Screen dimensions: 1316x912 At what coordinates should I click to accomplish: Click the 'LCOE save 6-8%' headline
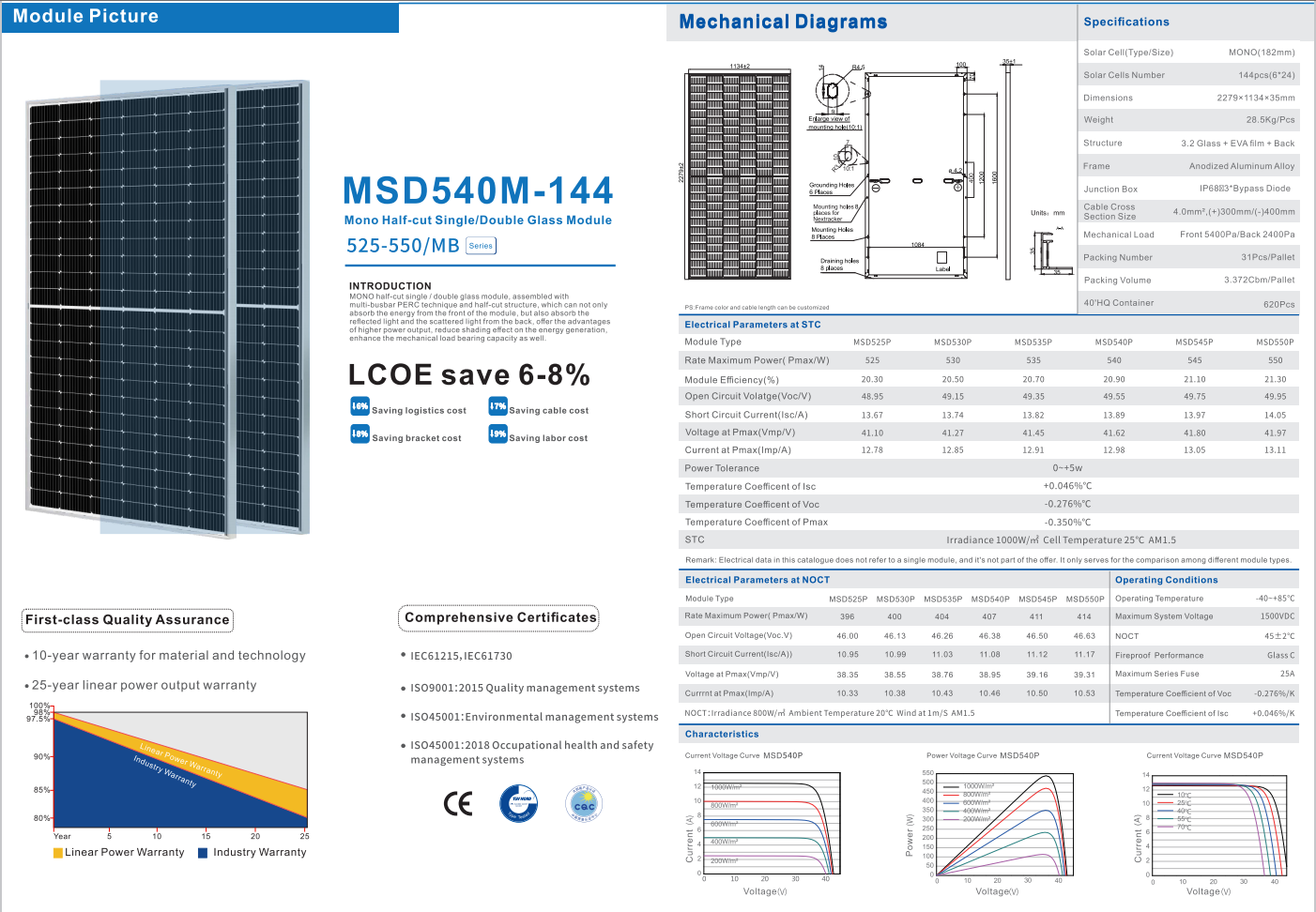[x=469, y=375]
